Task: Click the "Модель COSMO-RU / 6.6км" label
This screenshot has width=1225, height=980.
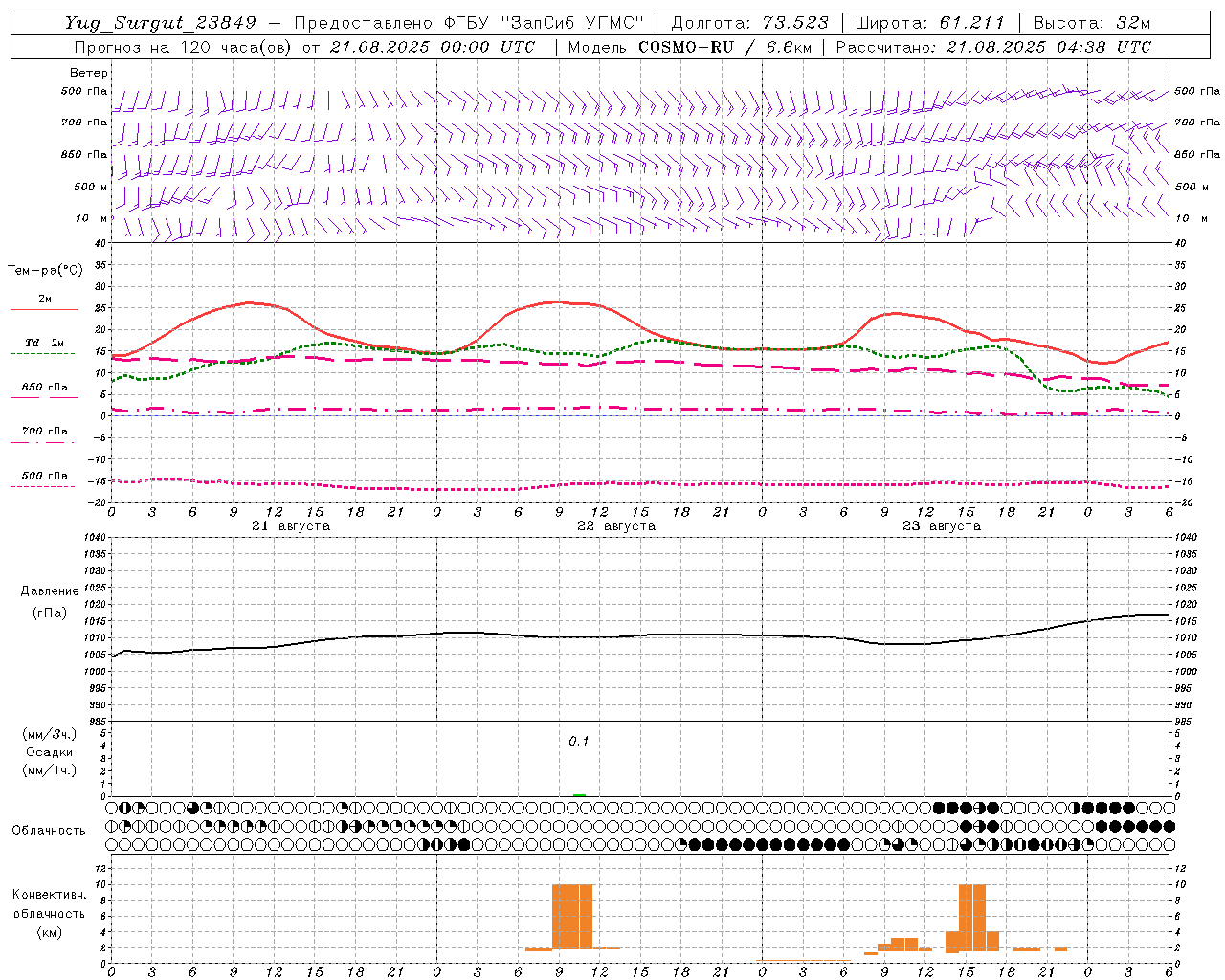Action: click(x=689, y=47)
